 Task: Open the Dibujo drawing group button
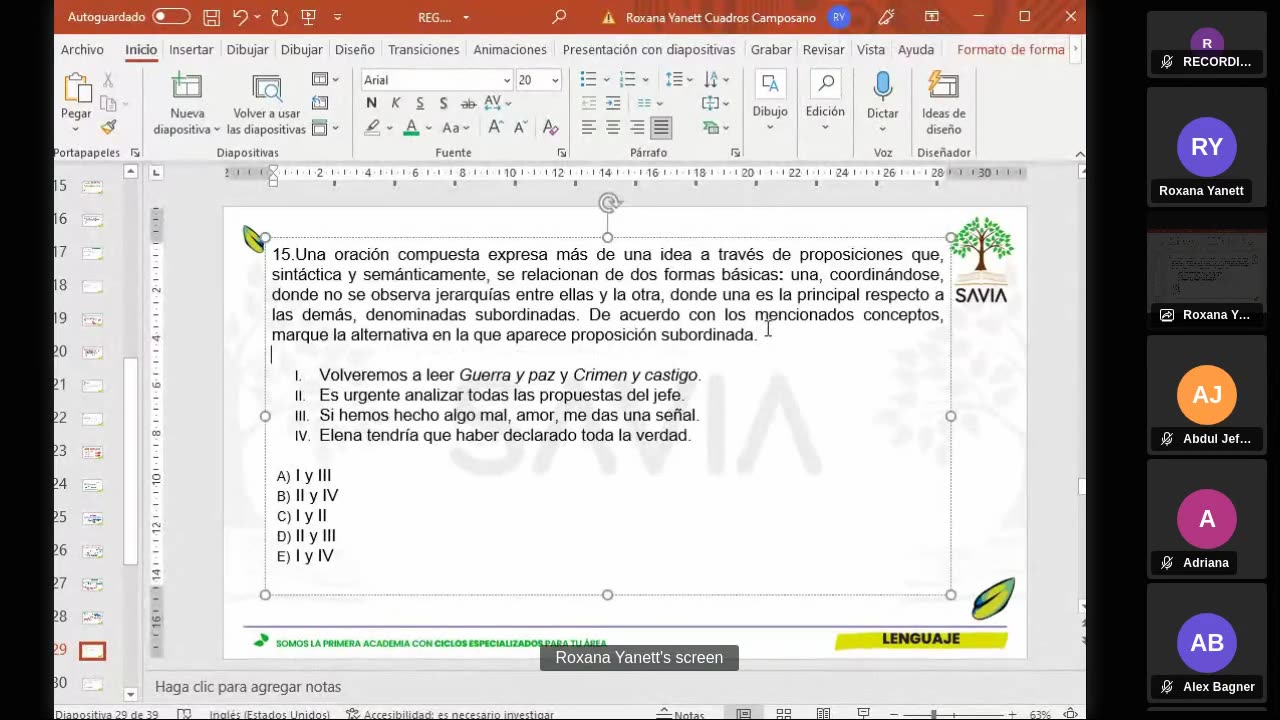(x=770, y=101)
